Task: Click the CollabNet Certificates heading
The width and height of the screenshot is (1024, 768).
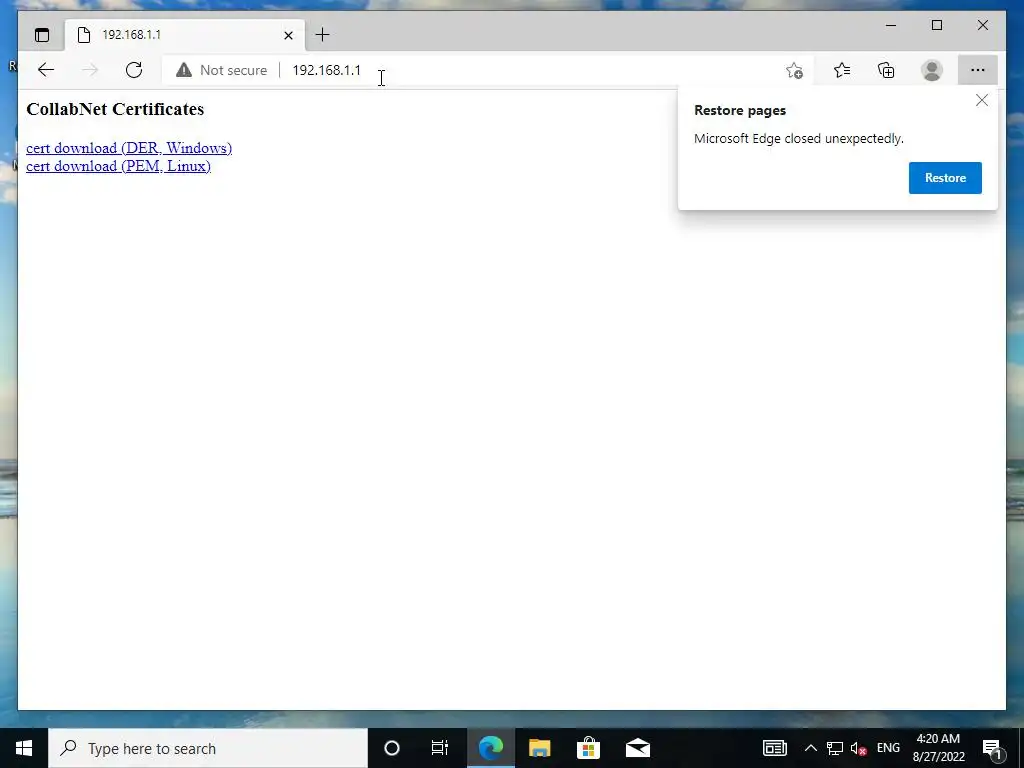Action: click(115, 109)
